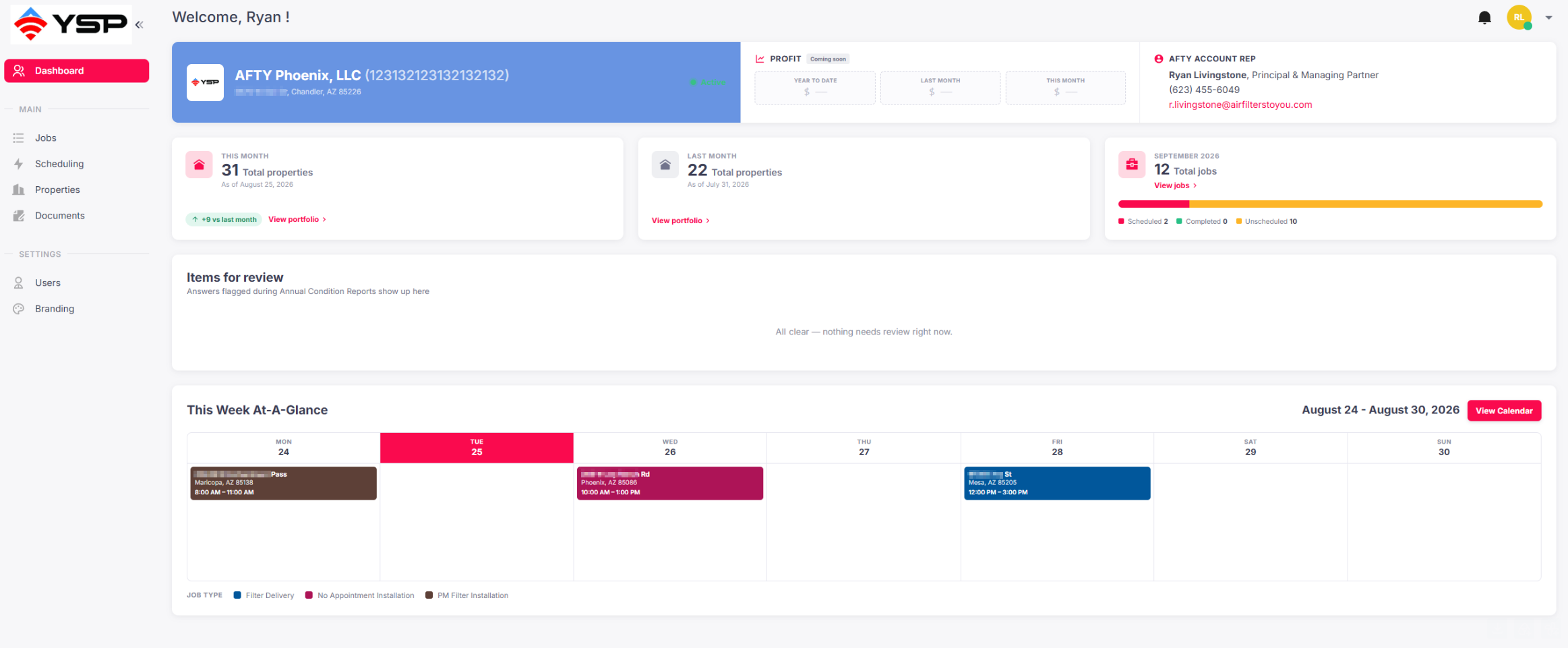Click the RL user avatar
Viewport: 1568px width, 648px height.
point(1519,18)
